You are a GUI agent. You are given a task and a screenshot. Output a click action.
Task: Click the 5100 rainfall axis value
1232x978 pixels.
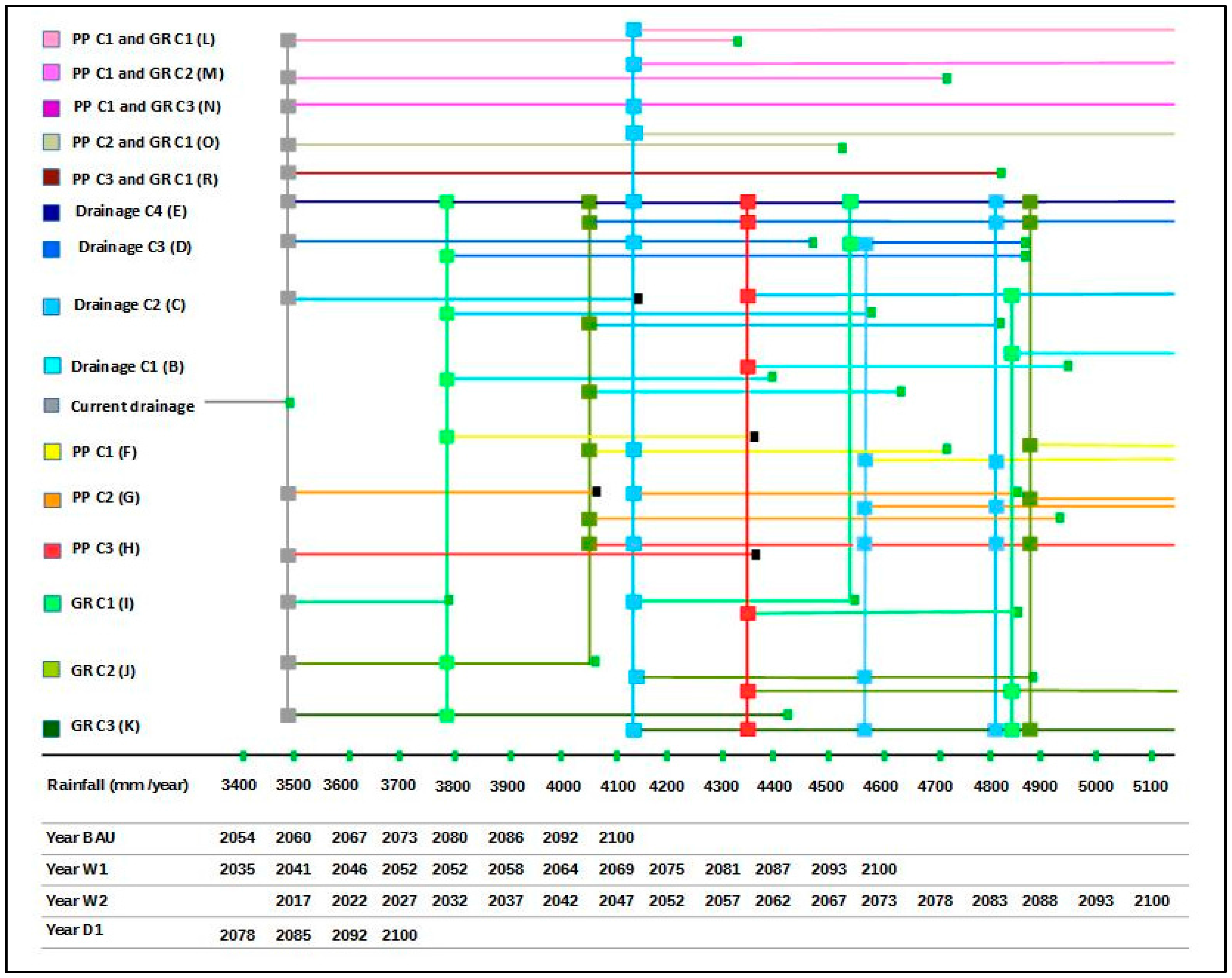point(1150,786)
